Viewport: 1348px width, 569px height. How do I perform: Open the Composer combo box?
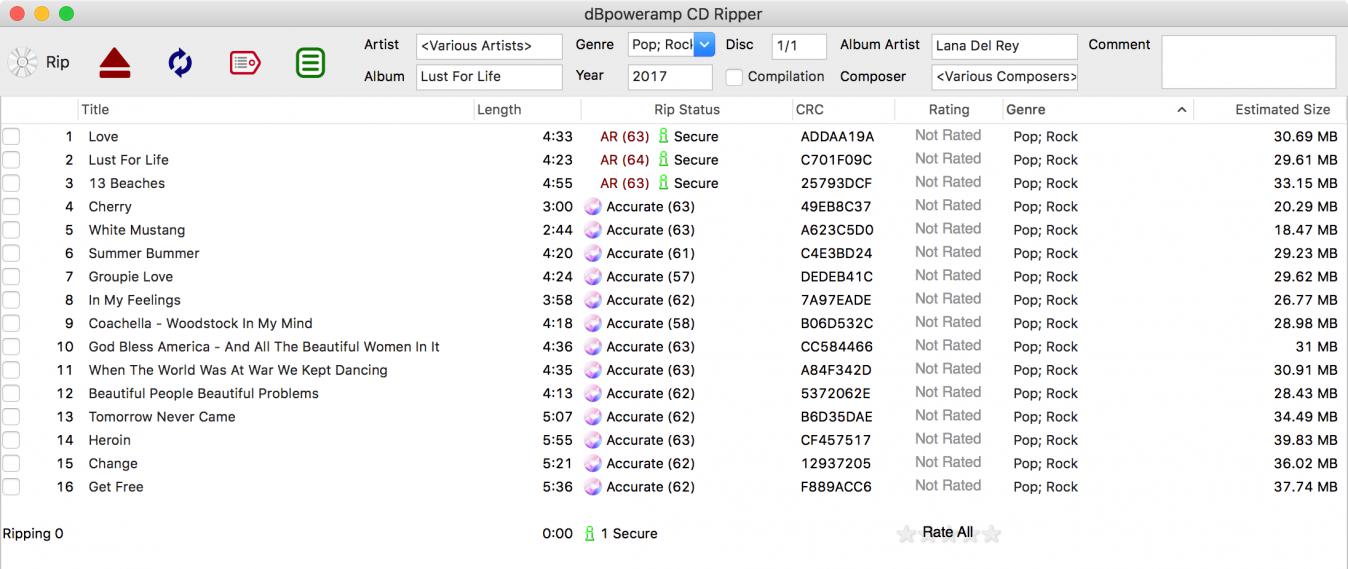[1004, 77]
